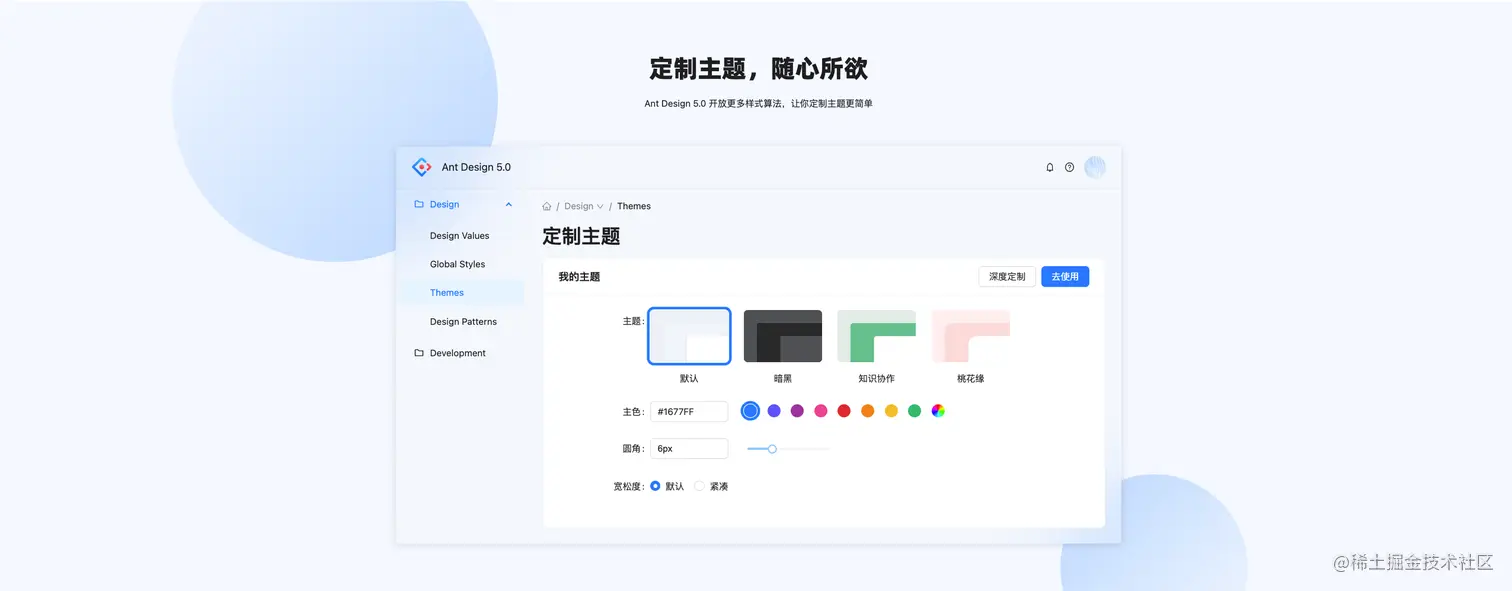
Task: Select the 知识协作 green theme thumbnail
Action: (877, 336)
